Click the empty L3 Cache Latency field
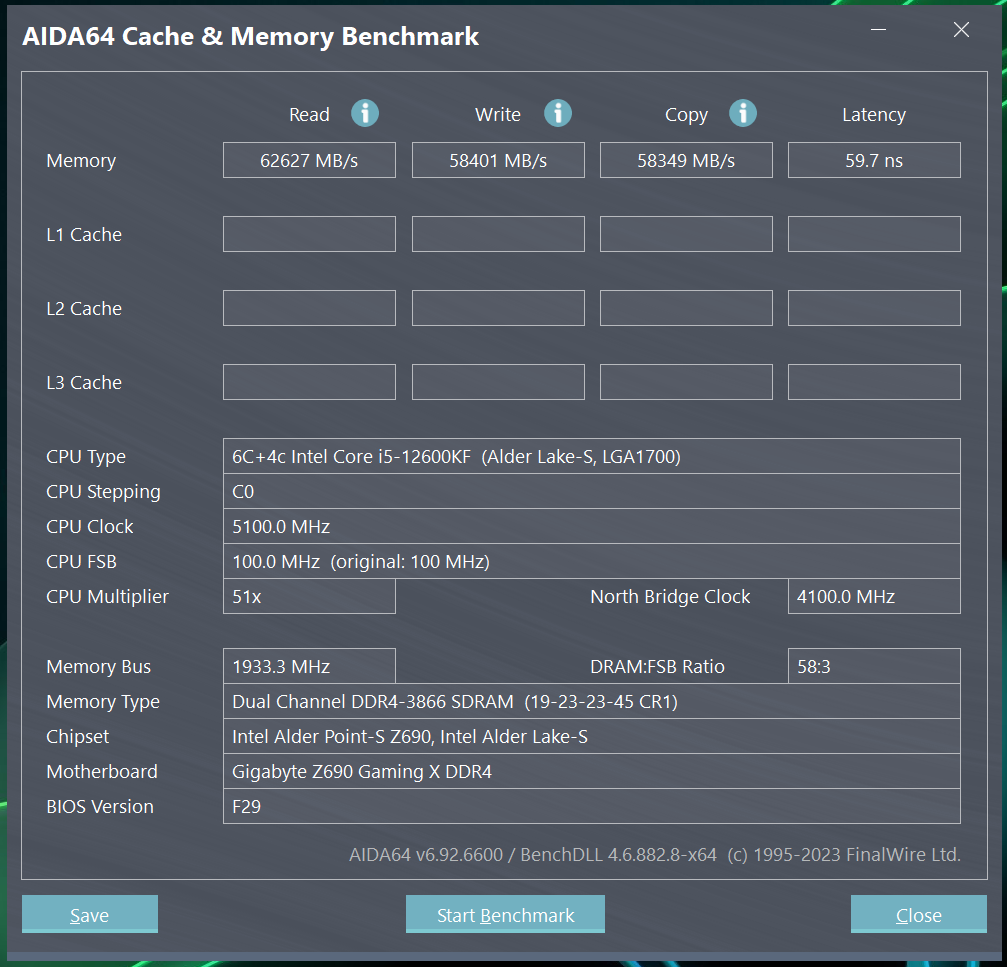This screenshot has height=967, width=1007. pyautogui.click(x=874, y=382)
